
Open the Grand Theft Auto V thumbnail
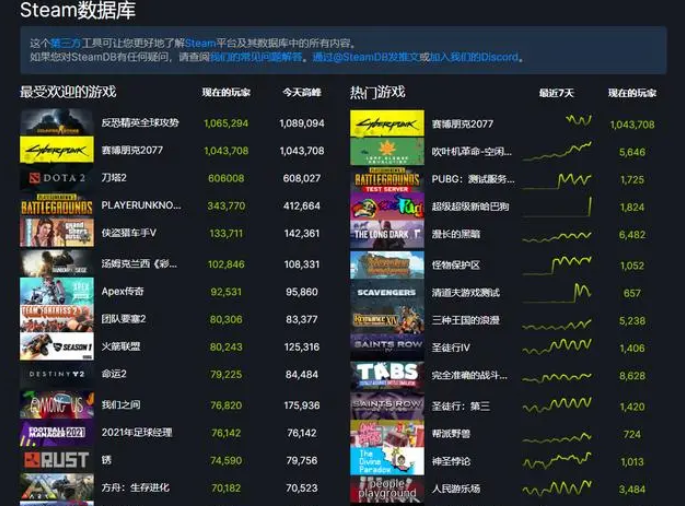point(57,232)
